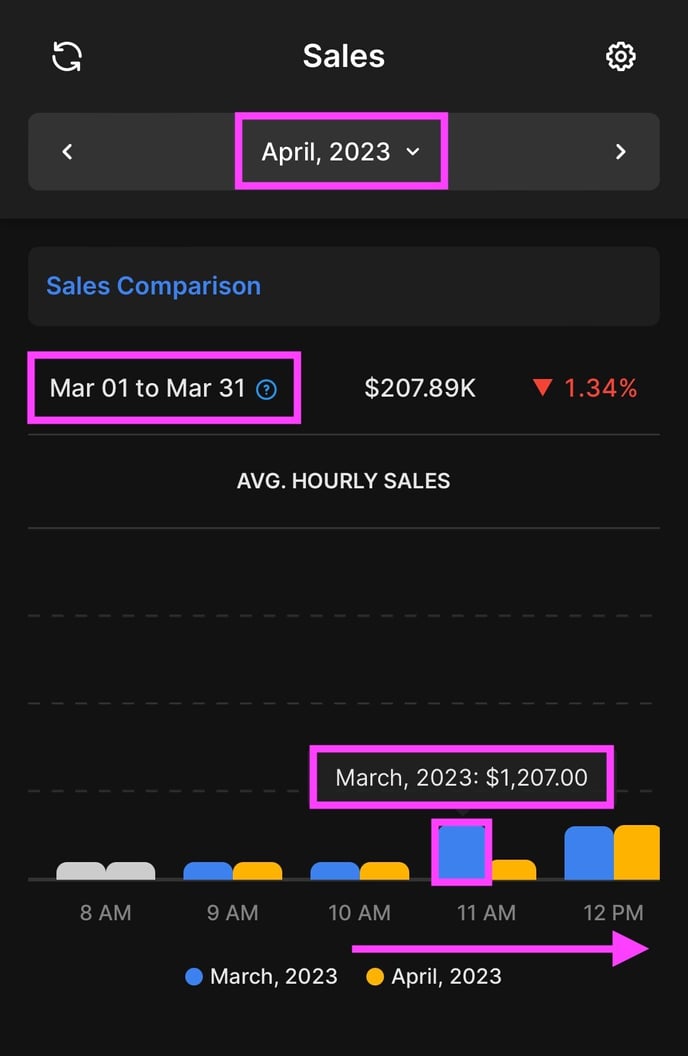Viewport: 688px width, 1056px height.
Task: Toggle the March, 2023 legend series
Action: pos(261,977)
